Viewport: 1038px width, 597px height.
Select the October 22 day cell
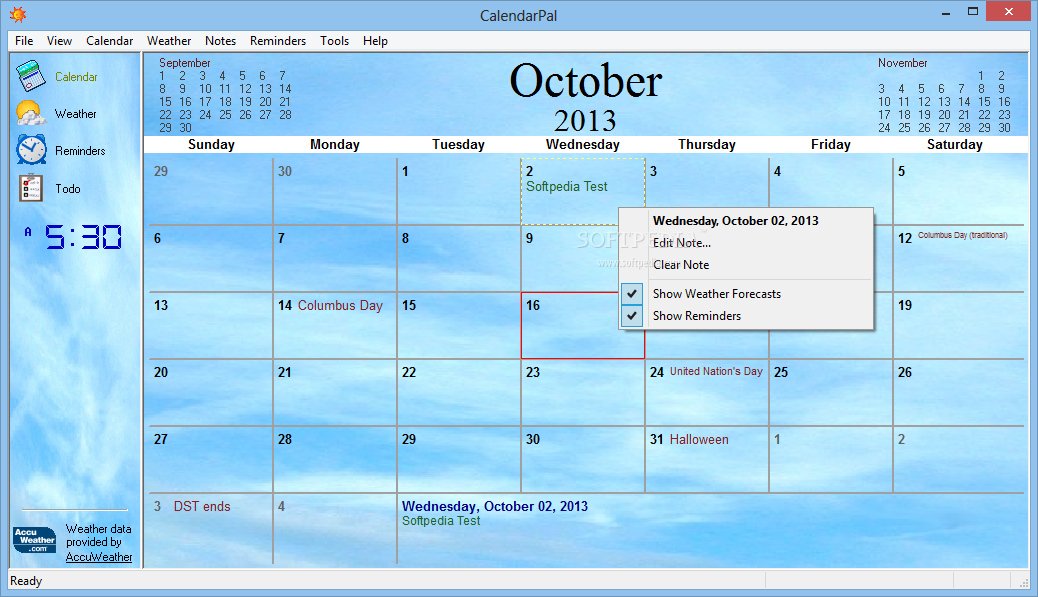[459, 392]
